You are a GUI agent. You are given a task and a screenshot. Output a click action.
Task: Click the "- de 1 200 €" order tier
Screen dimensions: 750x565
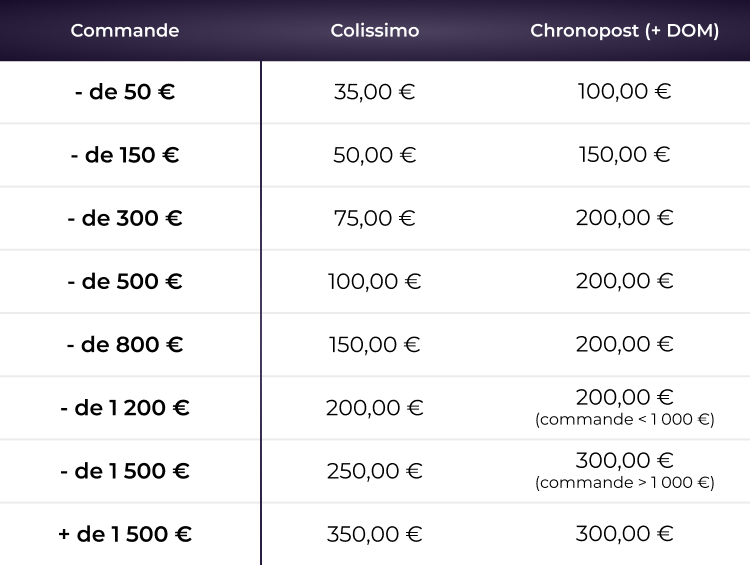pyautogui.click(x=125, y=407)
